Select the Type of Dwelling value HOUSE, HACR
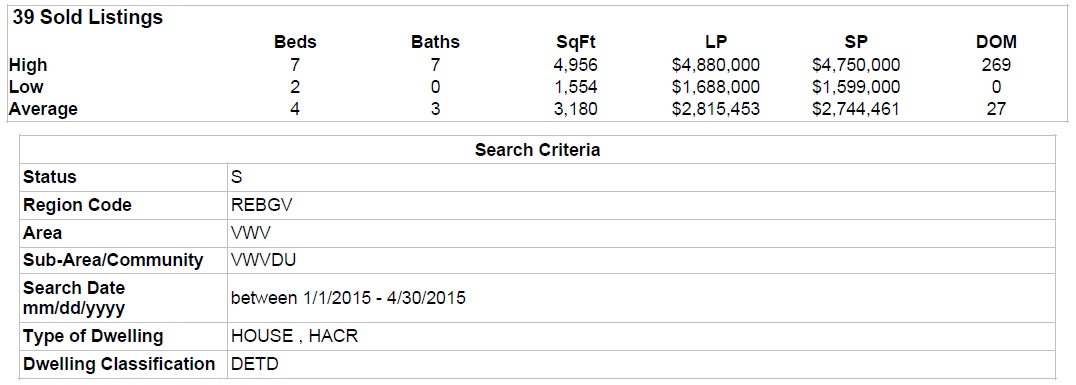 (295, 336)
